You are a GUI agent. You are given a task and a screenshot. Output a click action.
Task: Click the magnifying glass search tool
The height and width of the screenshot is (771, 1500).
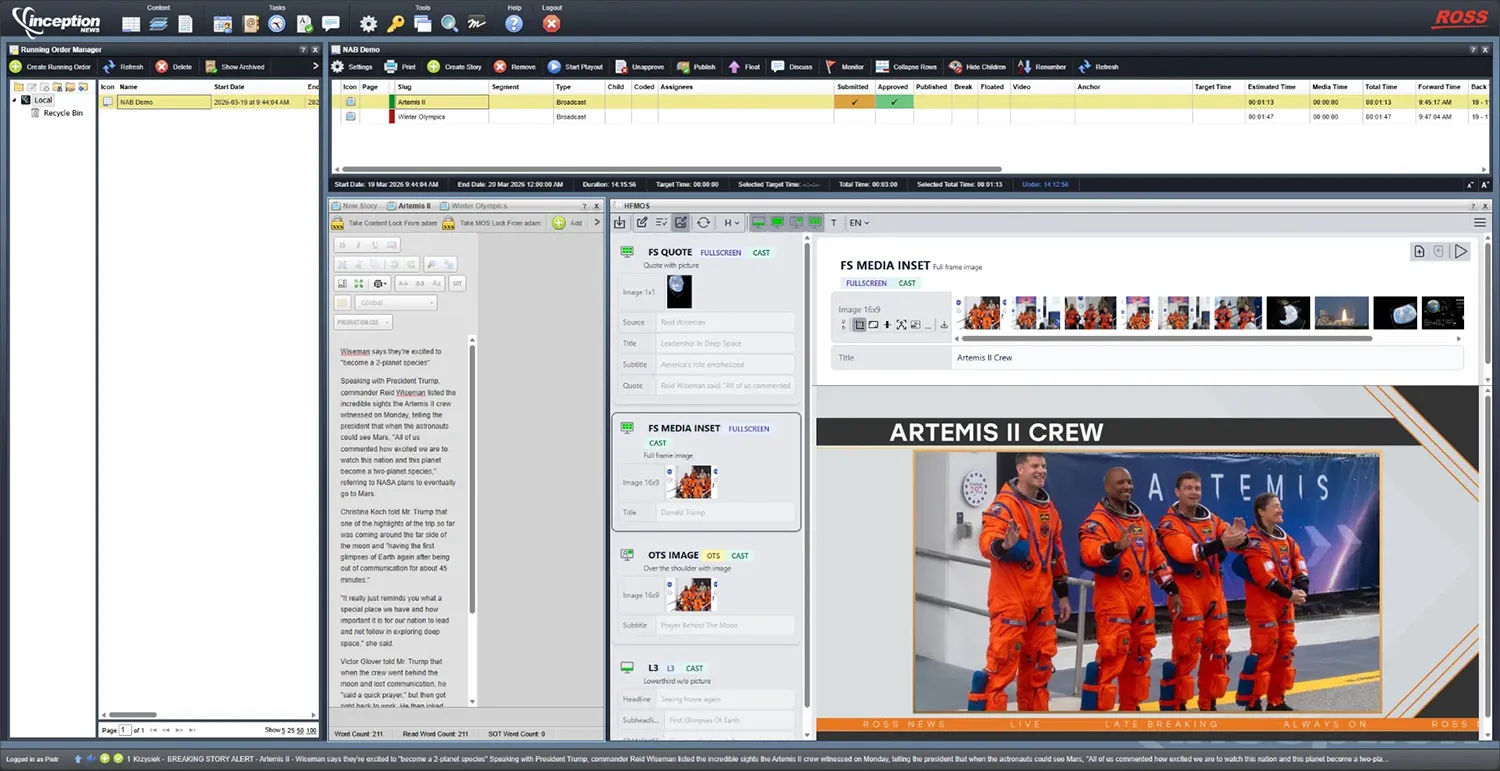click(450, 24)
